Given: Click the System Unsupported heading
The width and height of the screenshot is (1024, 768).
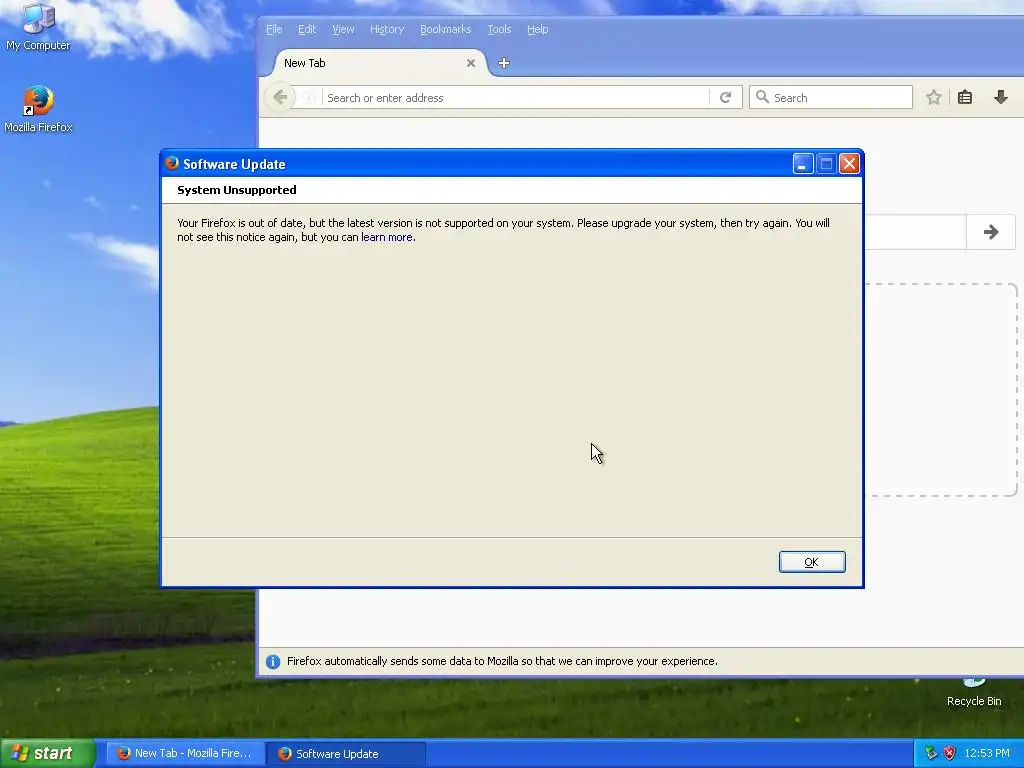Looking at the screenshot, I should [236, 190].
